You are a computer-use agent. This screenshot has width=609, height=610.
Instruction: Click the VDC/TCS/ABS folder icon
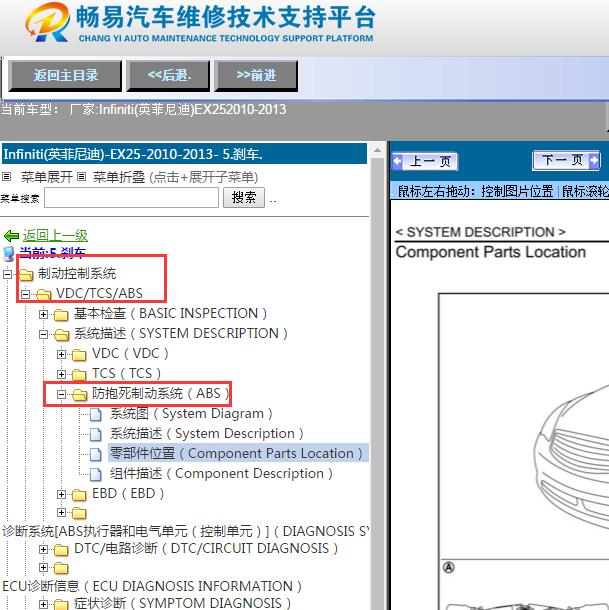point(44,294)
